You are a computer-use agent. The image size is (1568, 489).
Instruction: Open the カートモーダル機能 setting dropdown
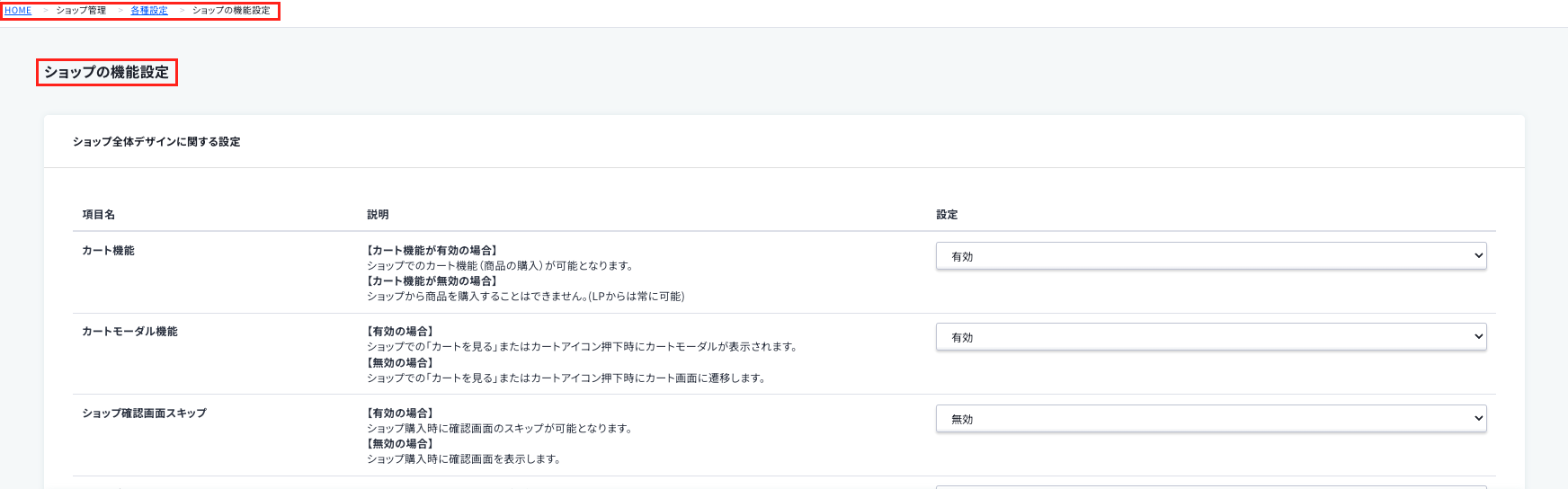pyautogui.click(x=1211, y=337)
